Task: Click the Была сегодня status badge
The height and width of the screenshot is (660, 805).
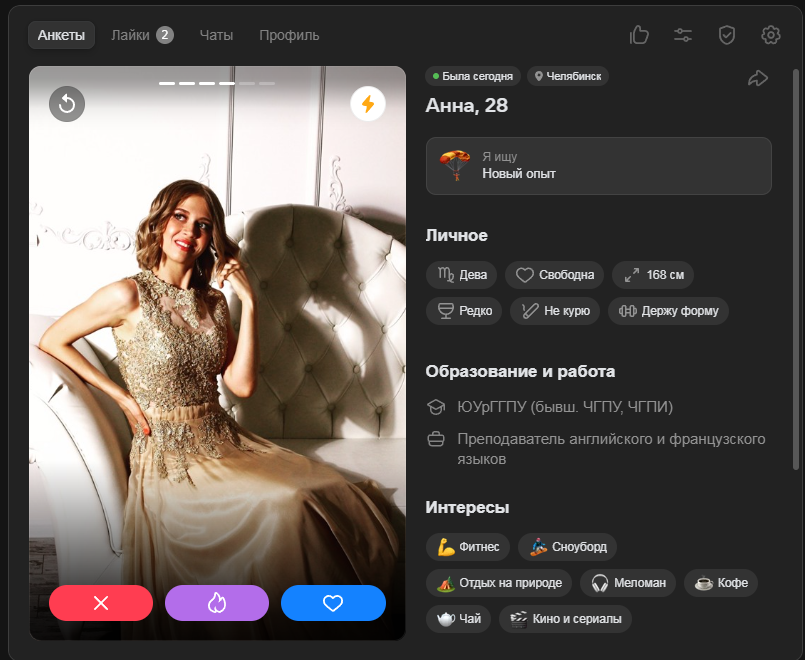Action: (x=473, y=76)
